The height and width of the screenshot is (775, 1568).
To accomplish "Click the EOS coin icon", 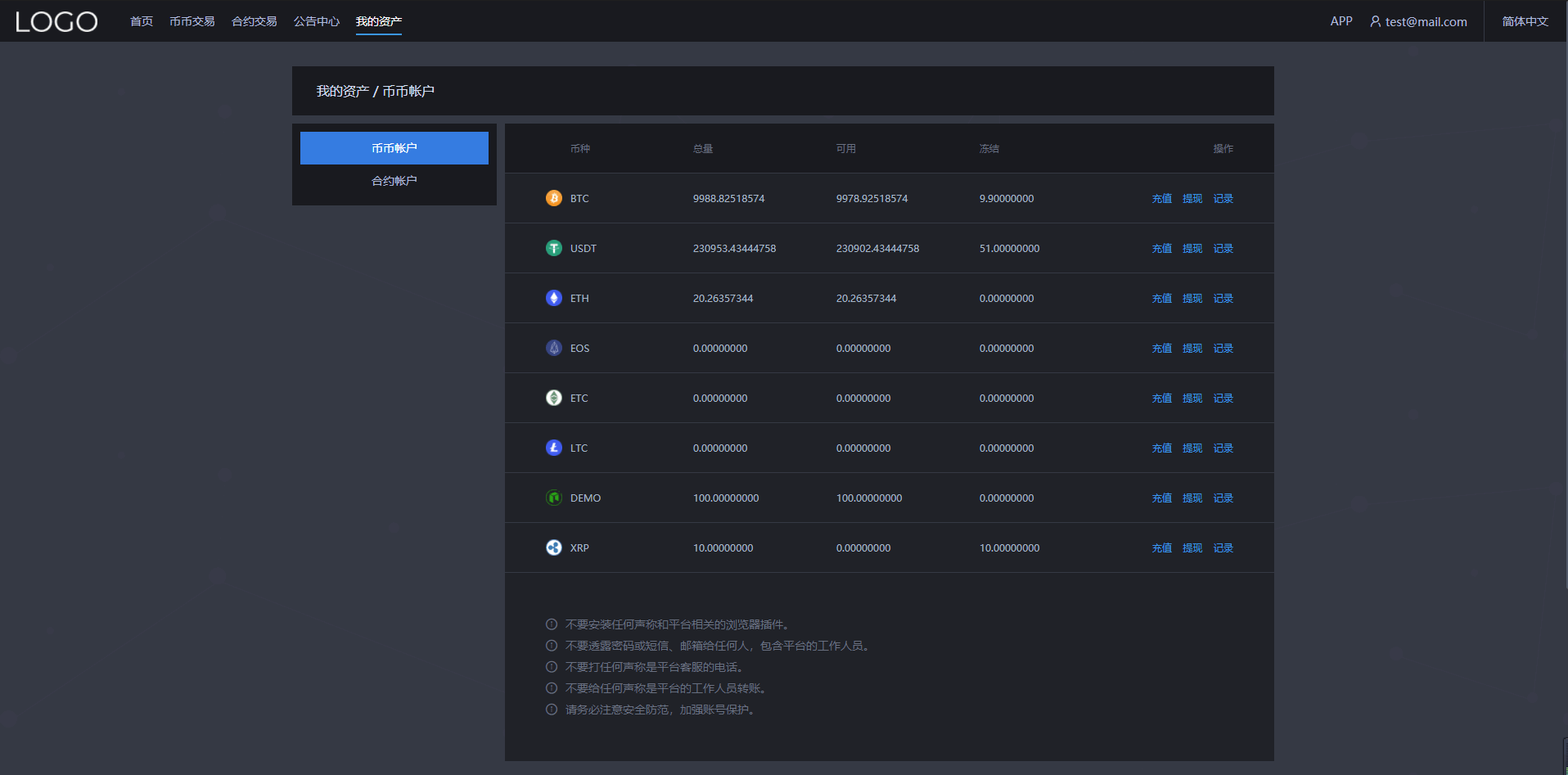I will click(554, 348).
